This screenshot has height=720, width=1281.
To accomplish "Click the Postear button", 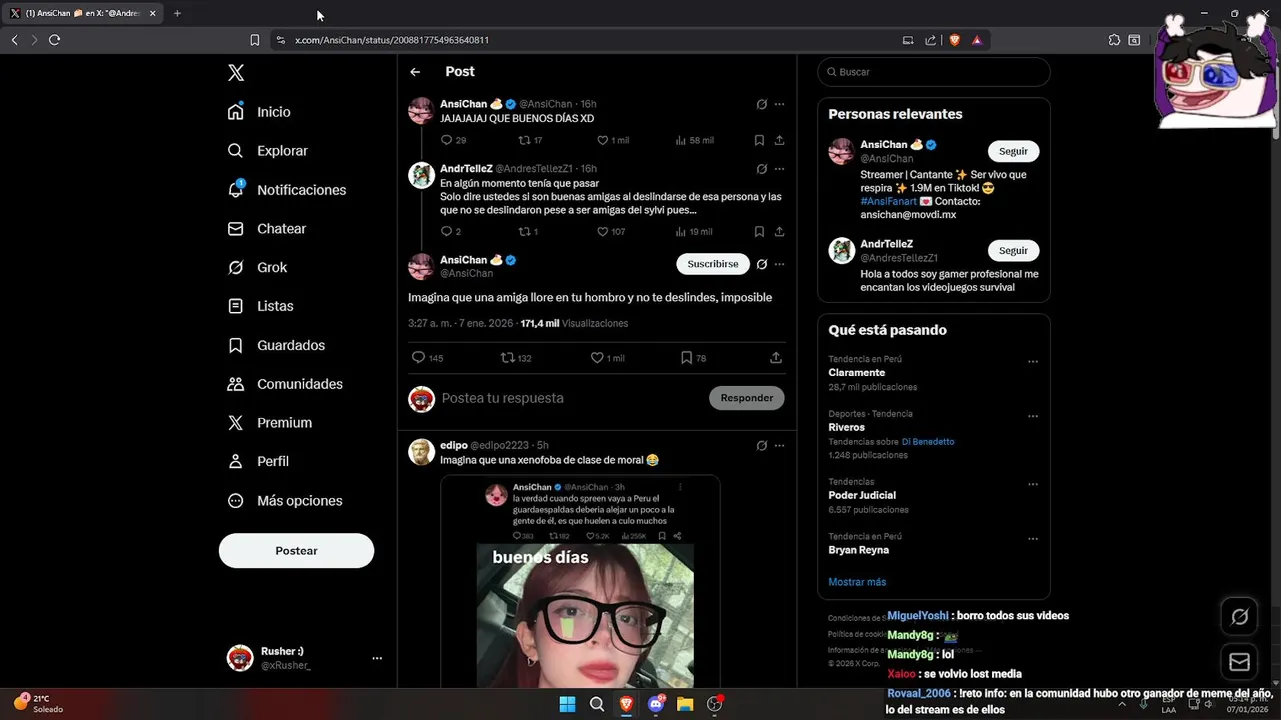I will coord(296,551).
